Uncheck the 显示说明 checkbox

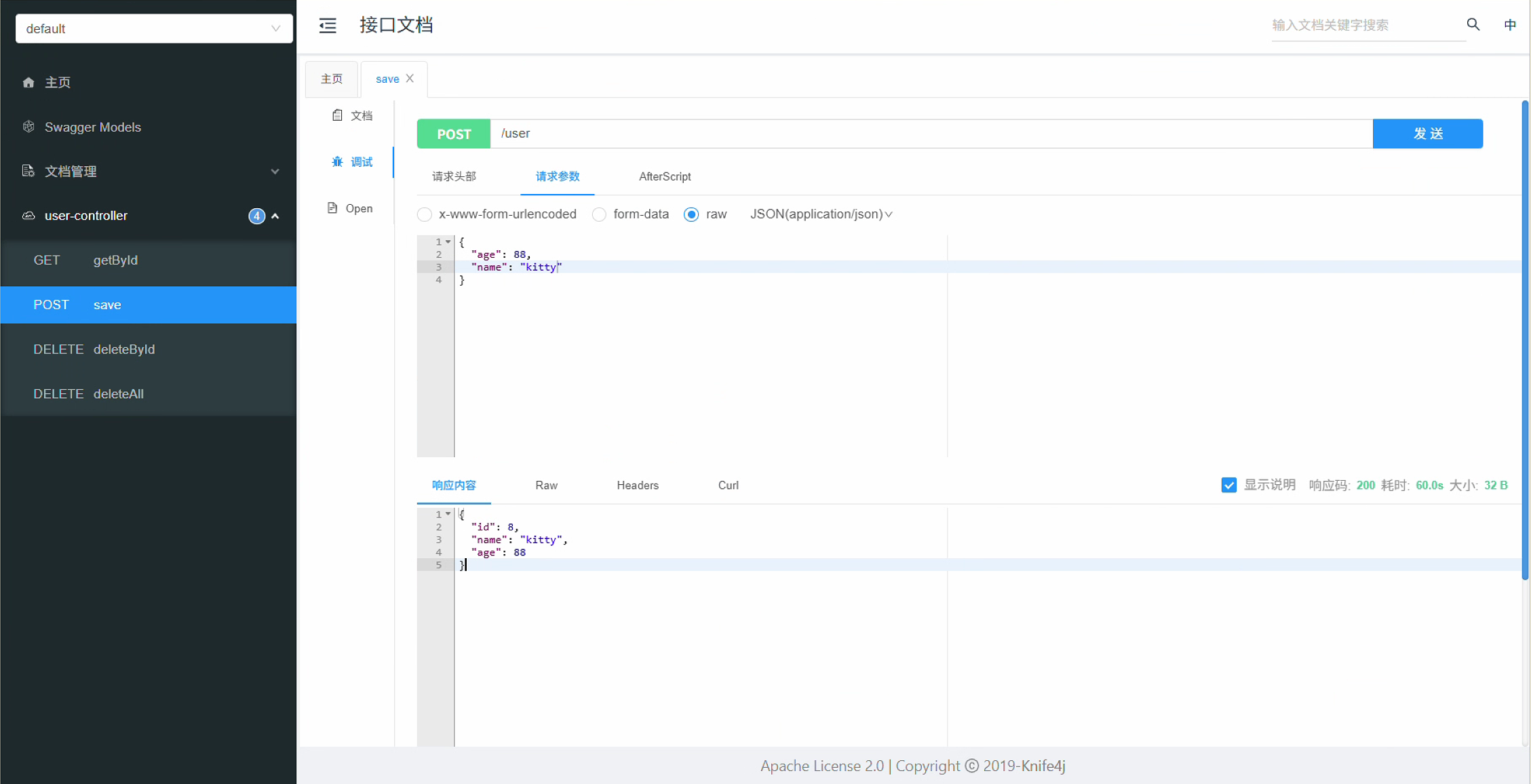pyautogui.click(x=1228, y=485)
